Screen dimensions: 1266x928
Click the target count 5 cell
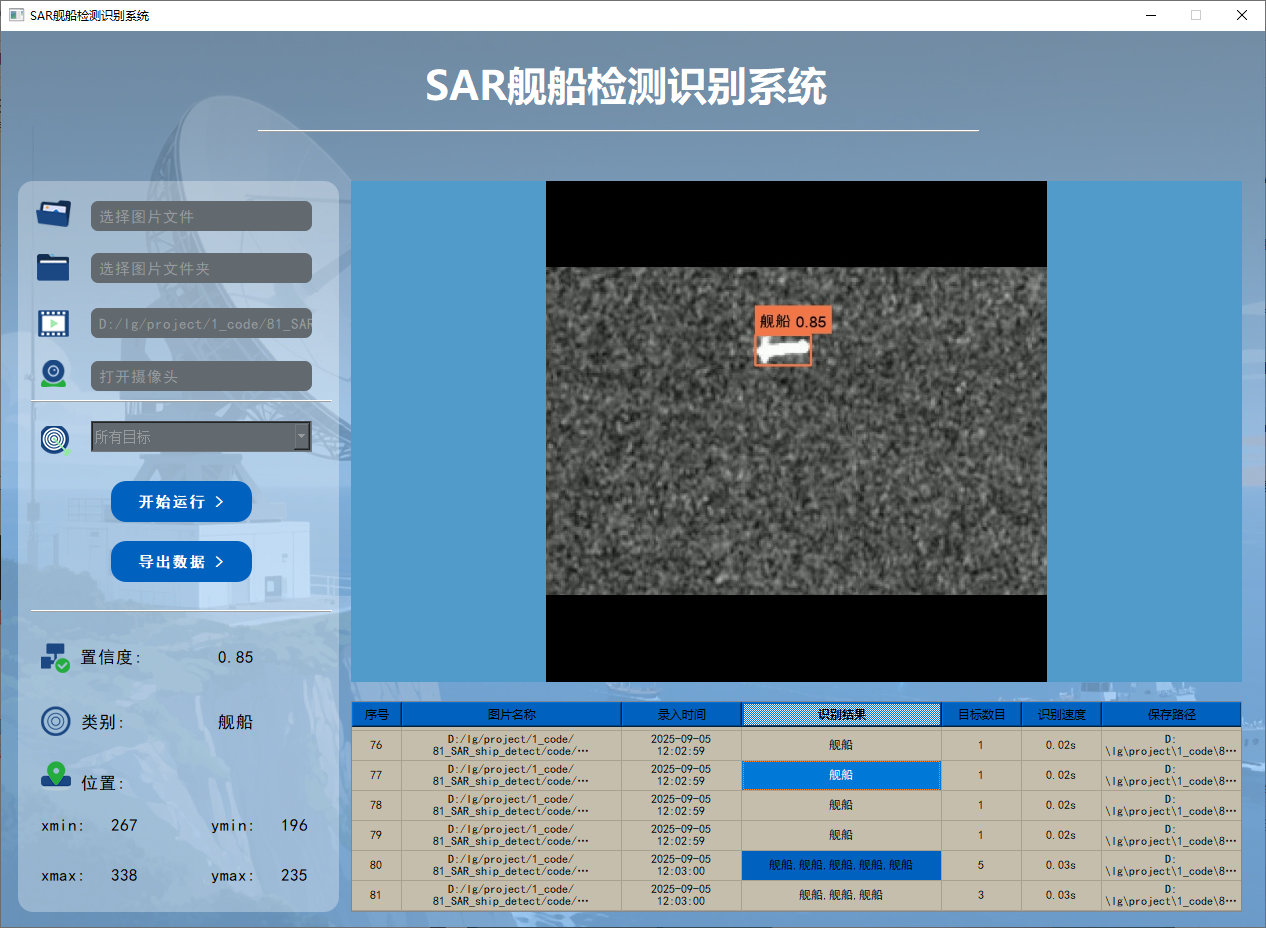click(981, 865)
